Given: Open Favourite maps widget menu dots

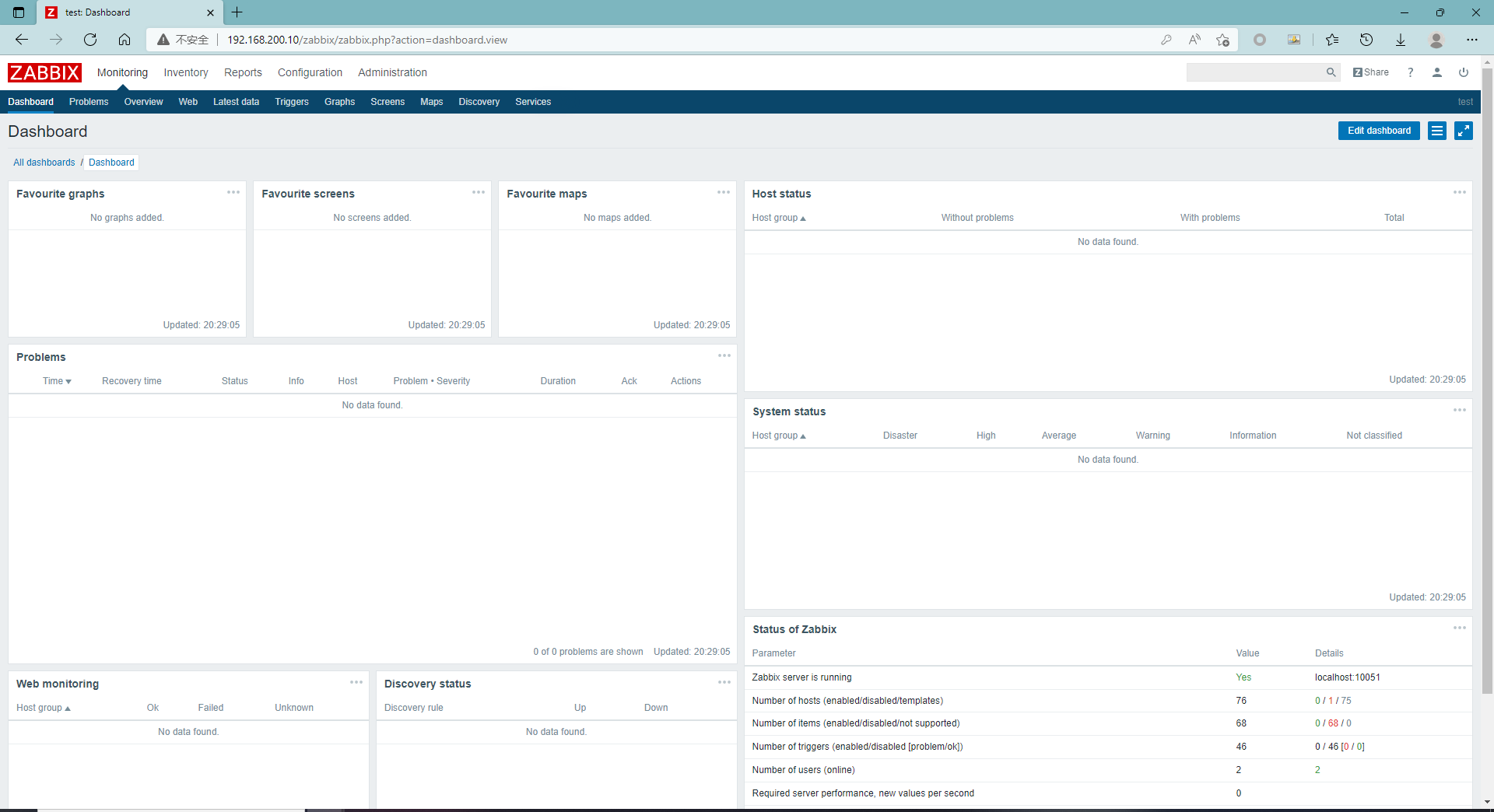Looking at the screenshot, I should (724, 192).
